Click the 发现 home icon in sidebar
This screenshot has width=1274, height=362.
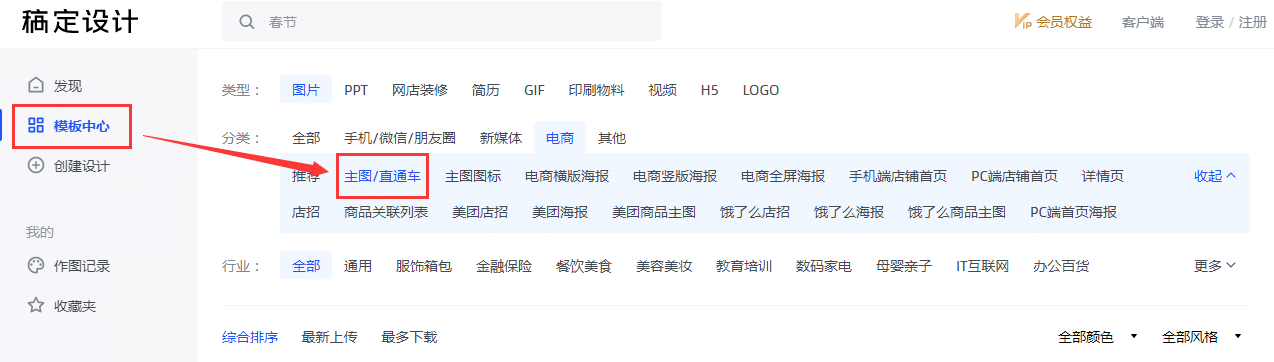(36, 85)
